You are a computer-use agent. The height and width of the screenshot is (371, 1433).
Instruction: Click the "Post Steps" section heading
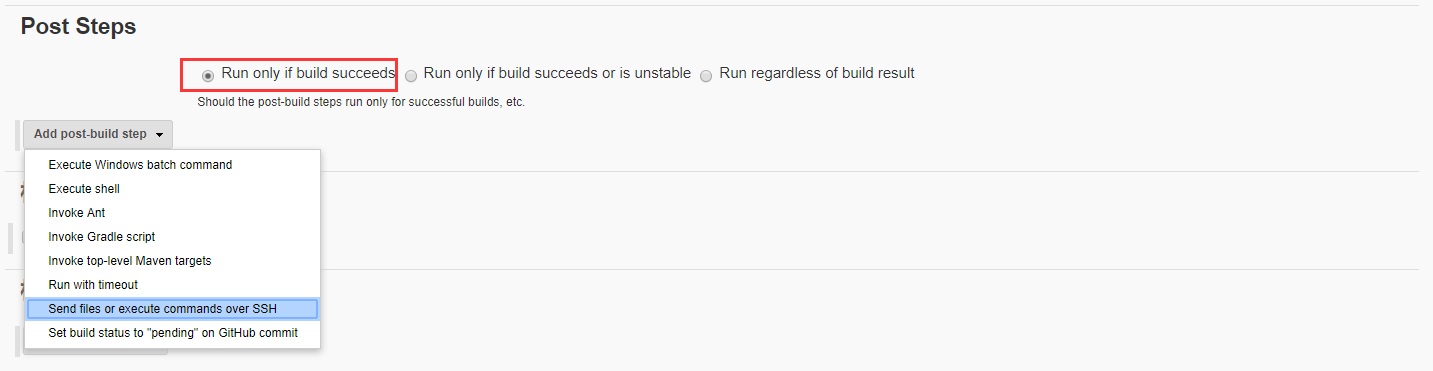(x=78, y=27)
